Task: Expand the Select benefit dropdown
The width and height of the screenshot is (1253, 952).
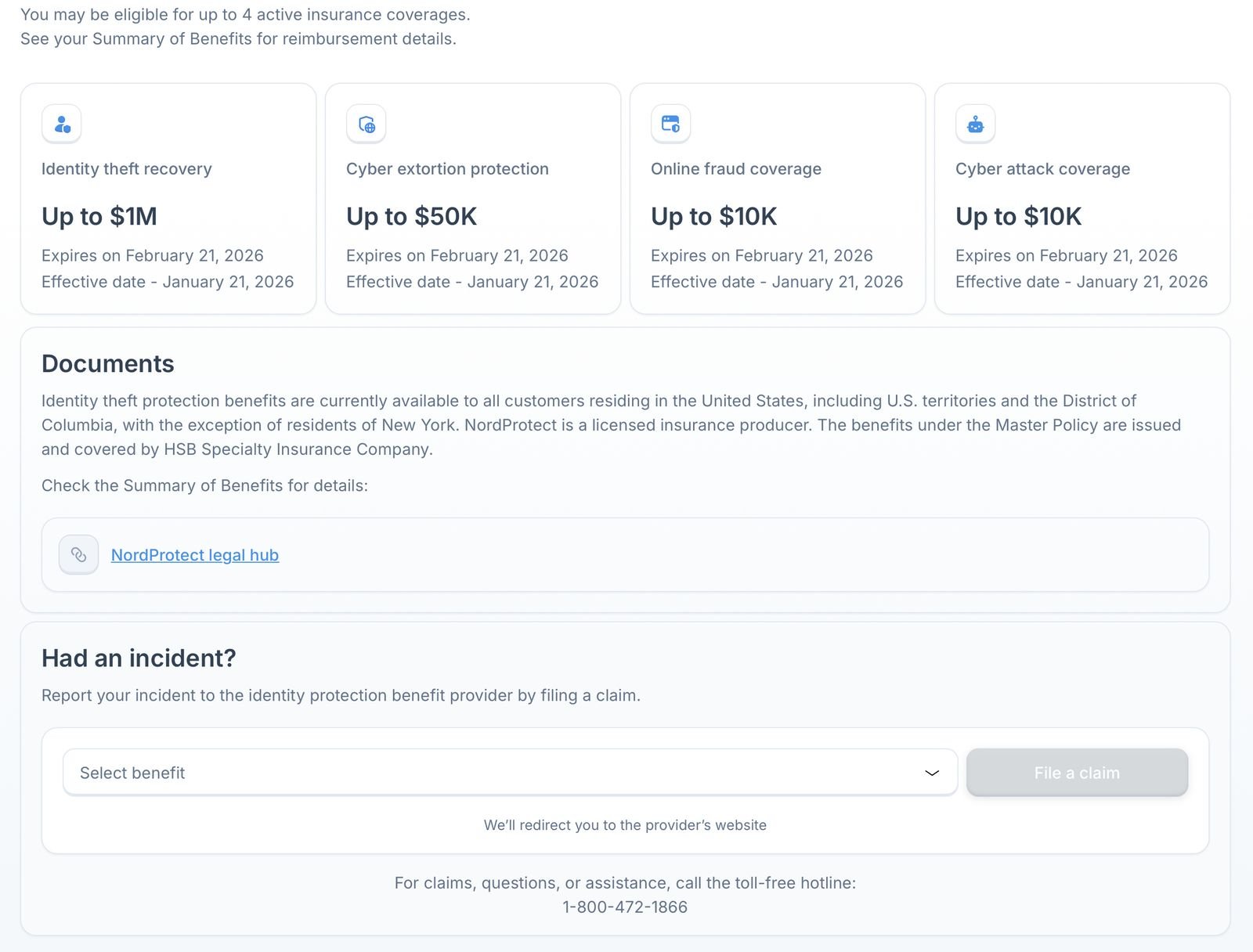Action: tap(509, 773)
